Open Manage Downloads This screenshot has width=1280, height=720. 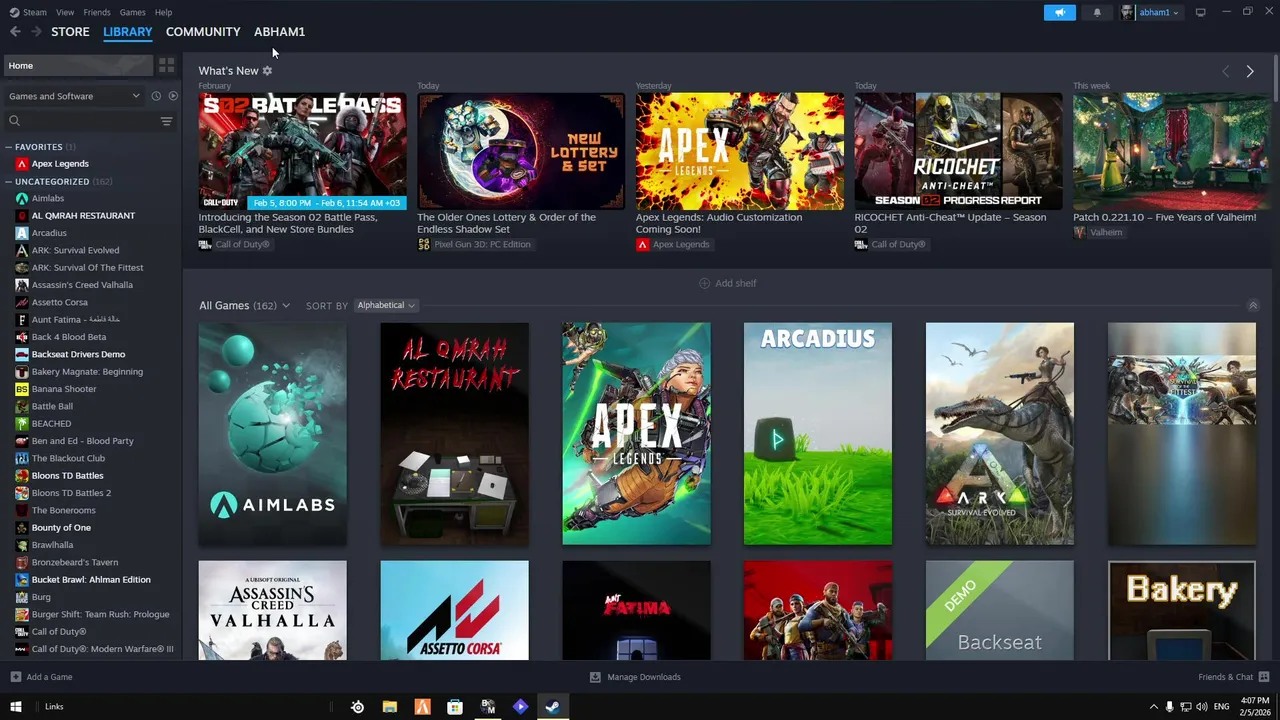[635, 677]
